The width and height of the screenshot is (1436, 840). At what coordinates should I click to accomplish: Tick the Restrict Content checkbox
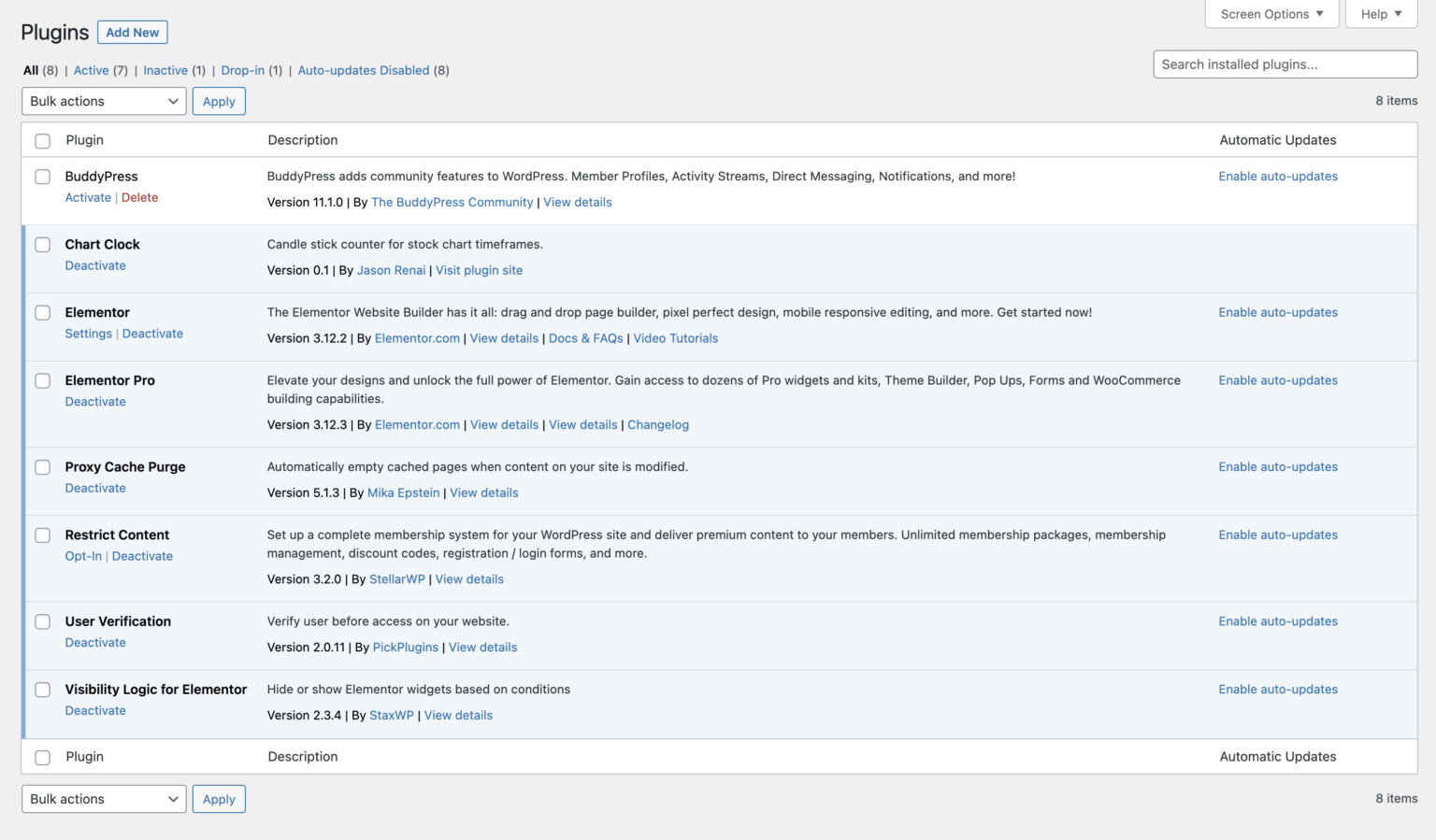pyautogui.click(x=42, y=535)
